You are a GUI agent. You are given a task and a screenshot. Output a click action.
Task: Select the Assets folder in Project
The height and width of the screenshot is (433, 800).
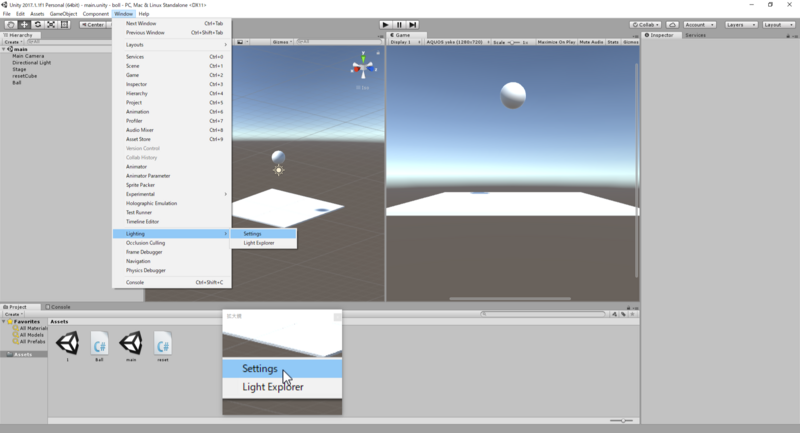click(23, 354)
